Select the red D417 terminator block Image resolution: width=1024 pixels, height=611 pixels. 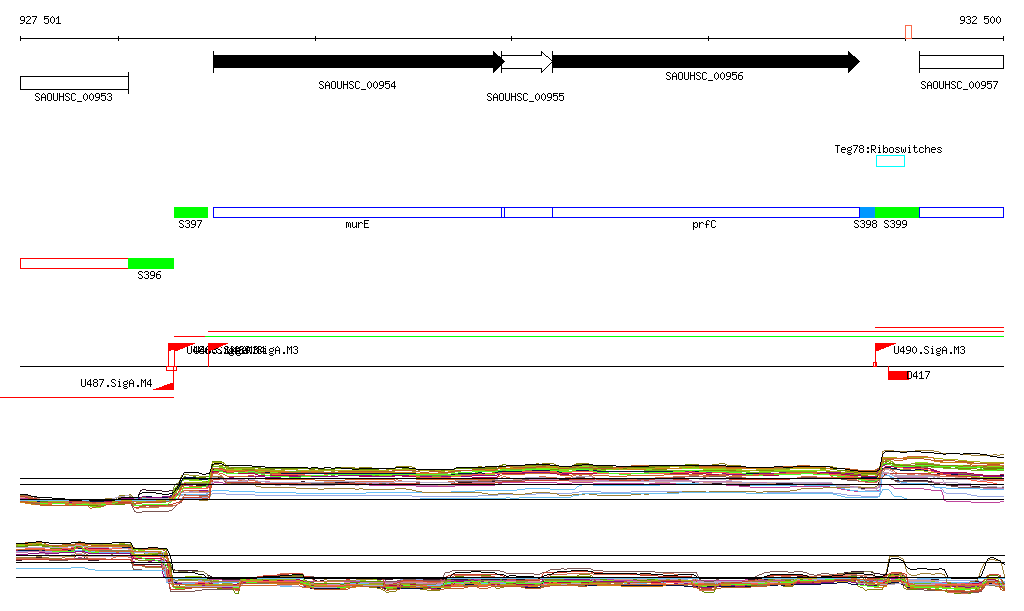point(898,375)
